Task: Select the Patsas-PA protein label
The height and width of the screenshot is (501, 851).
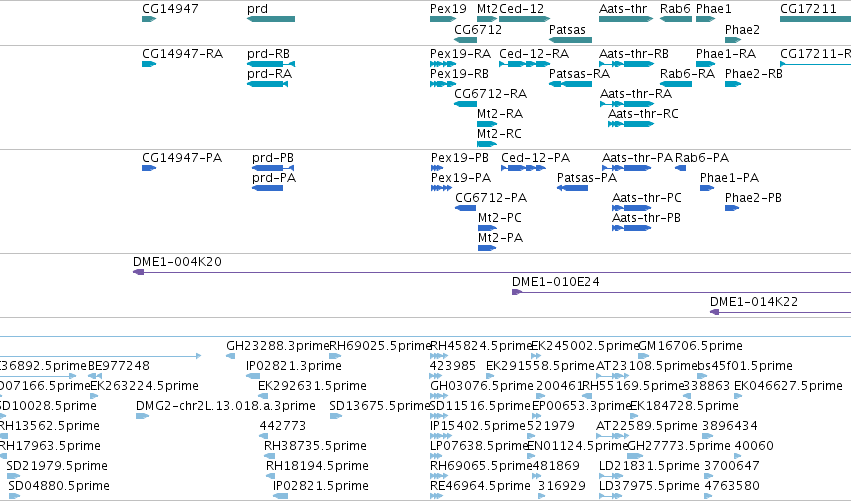Action: (x=587, y=178)
